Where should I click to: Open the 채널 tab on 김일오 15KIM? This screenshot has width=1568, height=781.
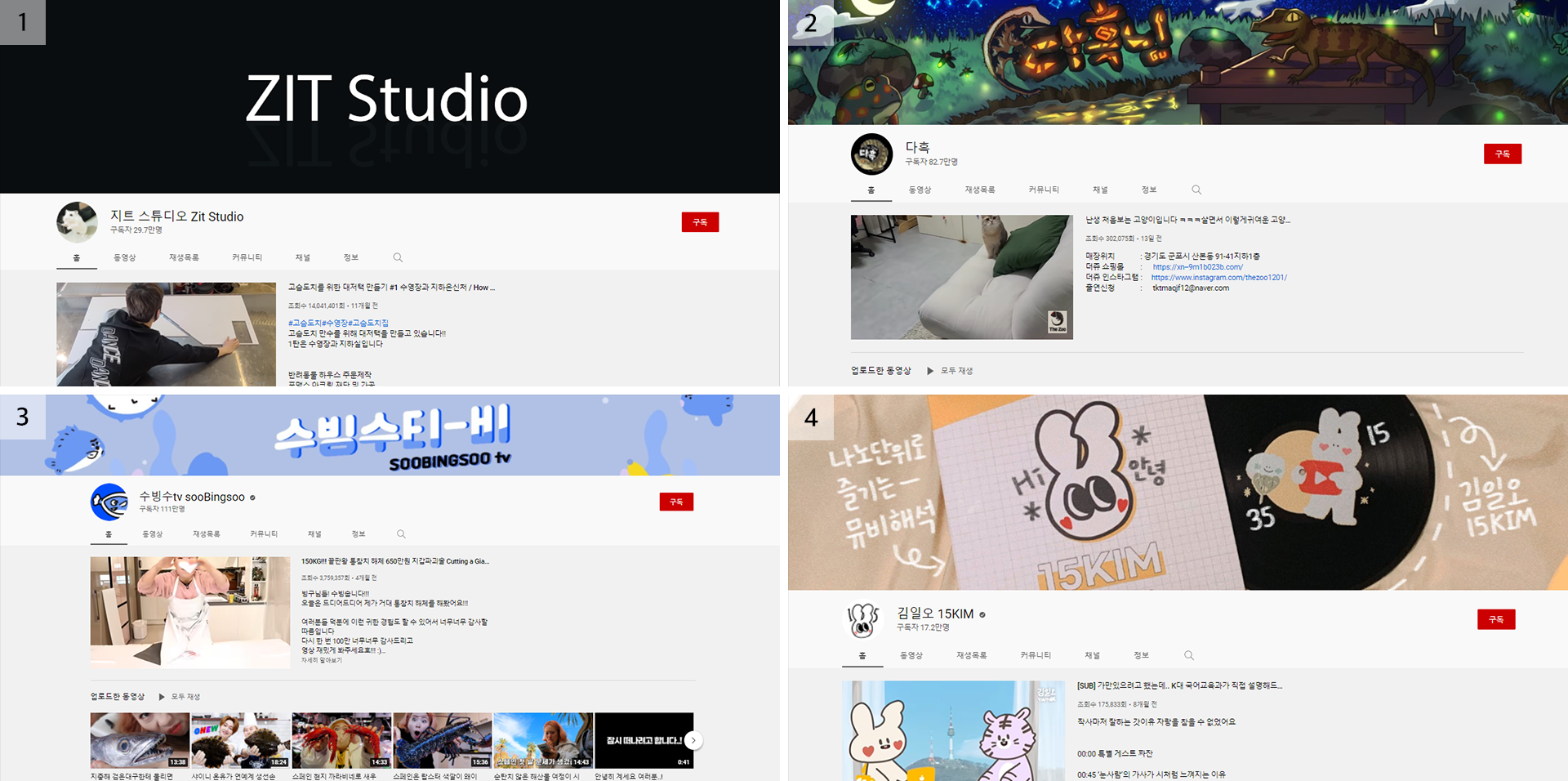[1093, 655]
